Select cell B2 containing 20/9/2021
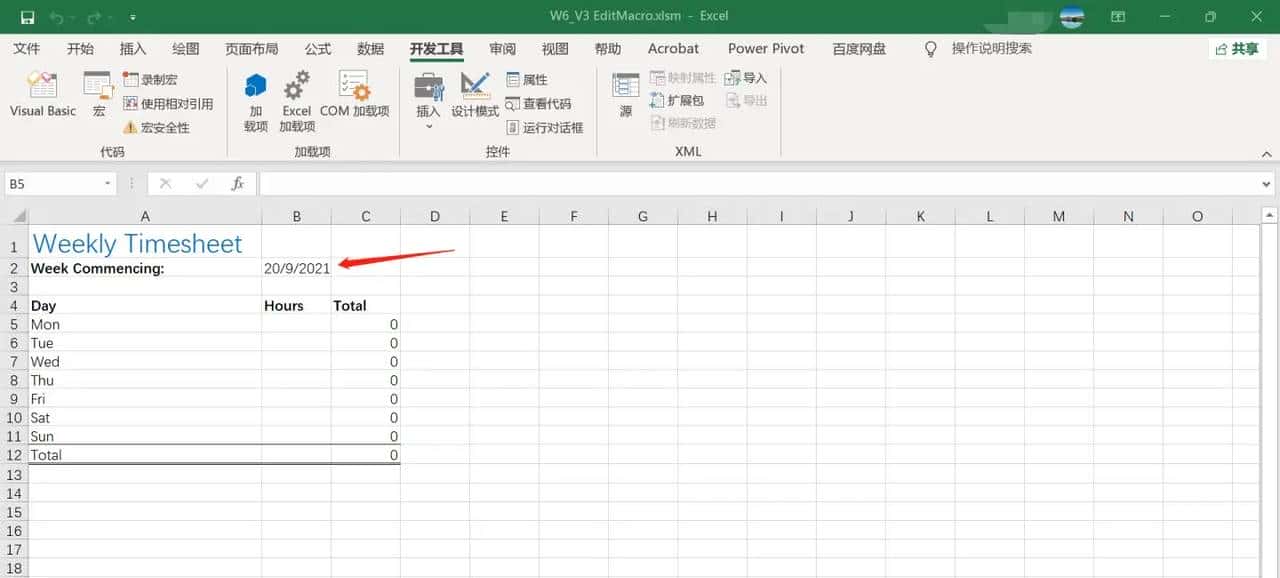1280x578 pixels. (296, 268)
